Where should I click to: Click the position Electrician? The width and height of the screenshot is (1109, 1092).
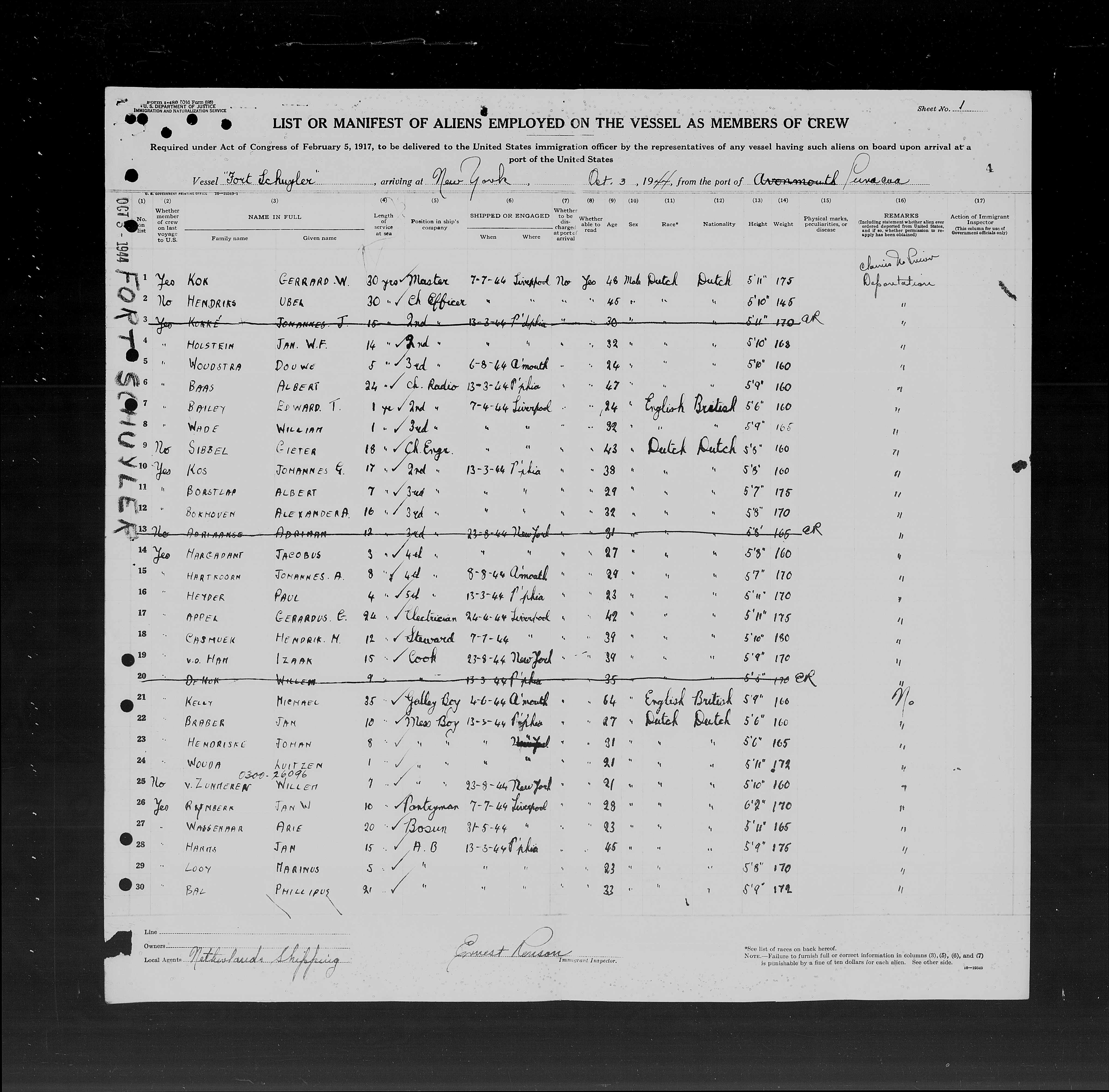pyautogui.click(x=431, y=618)
